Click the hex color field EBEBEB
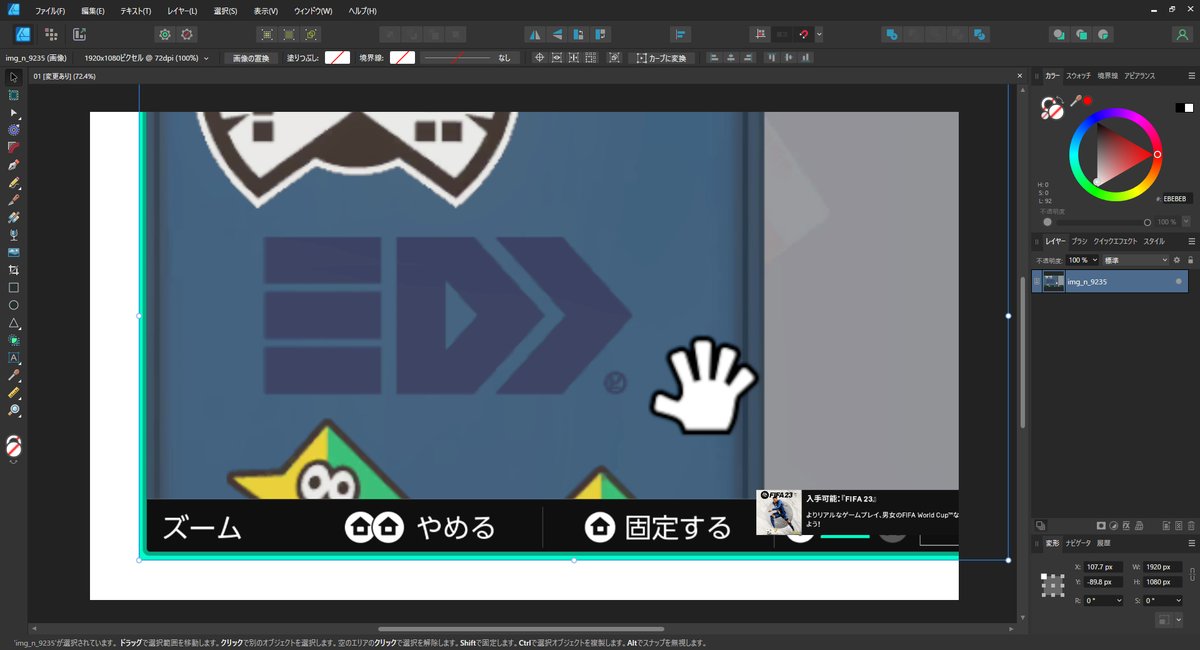The image size is (1200, 650). [x=1177, y=199]
